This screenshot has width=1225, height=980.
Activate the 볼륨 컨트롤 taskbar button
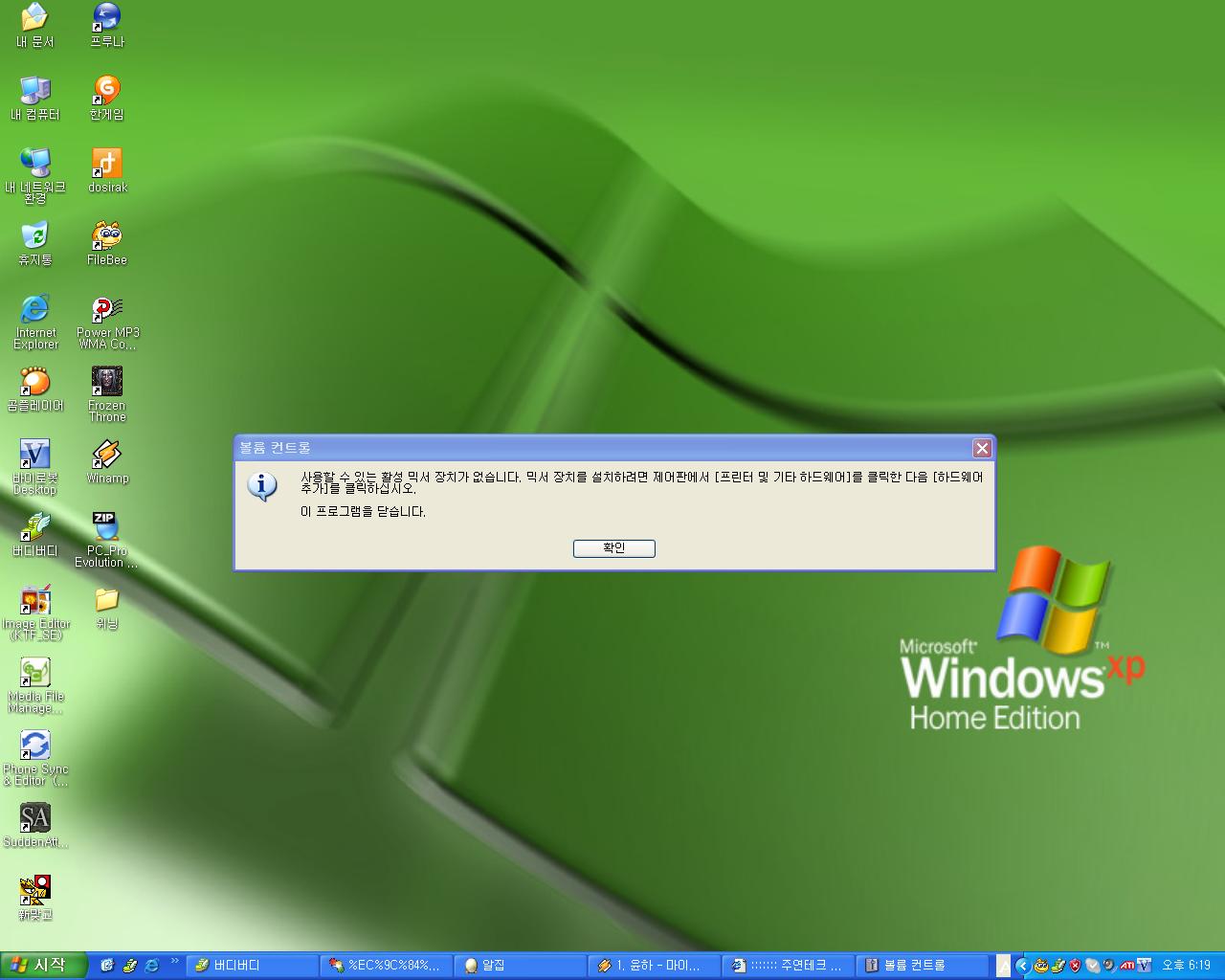pos(921,966)
